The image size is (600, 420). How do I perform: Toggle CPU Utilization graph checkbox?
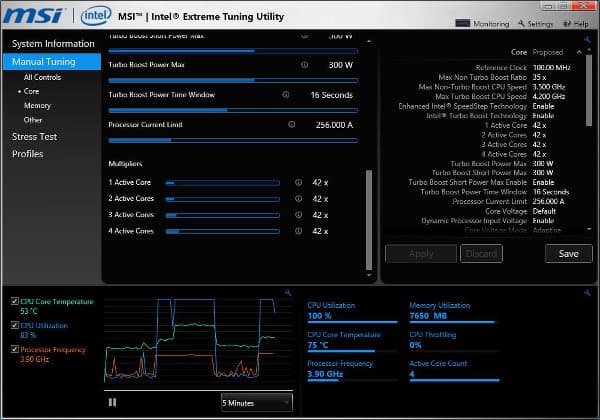coord(15,325)
